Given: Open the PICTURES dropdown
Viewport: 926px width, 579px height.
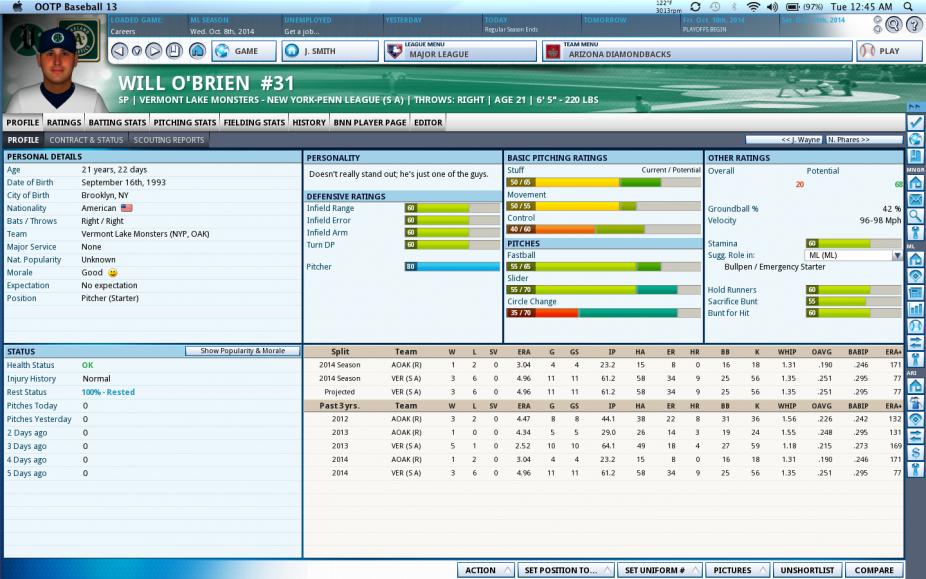Looking at the screenshot, I should (x=738, y=570).
